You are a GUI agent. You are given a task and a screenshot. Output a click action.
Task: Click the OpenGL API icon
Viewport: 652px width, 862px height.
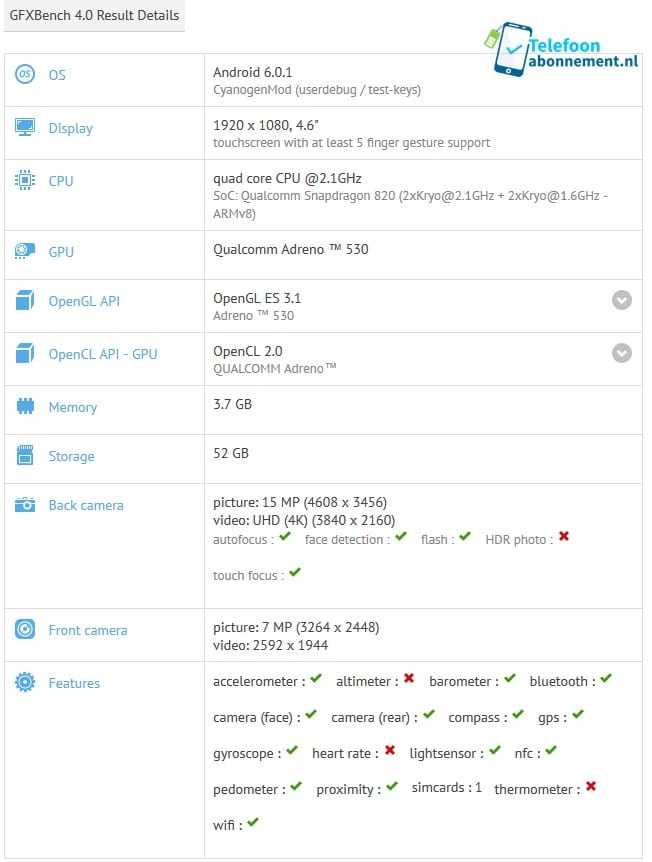coord(25,301)
